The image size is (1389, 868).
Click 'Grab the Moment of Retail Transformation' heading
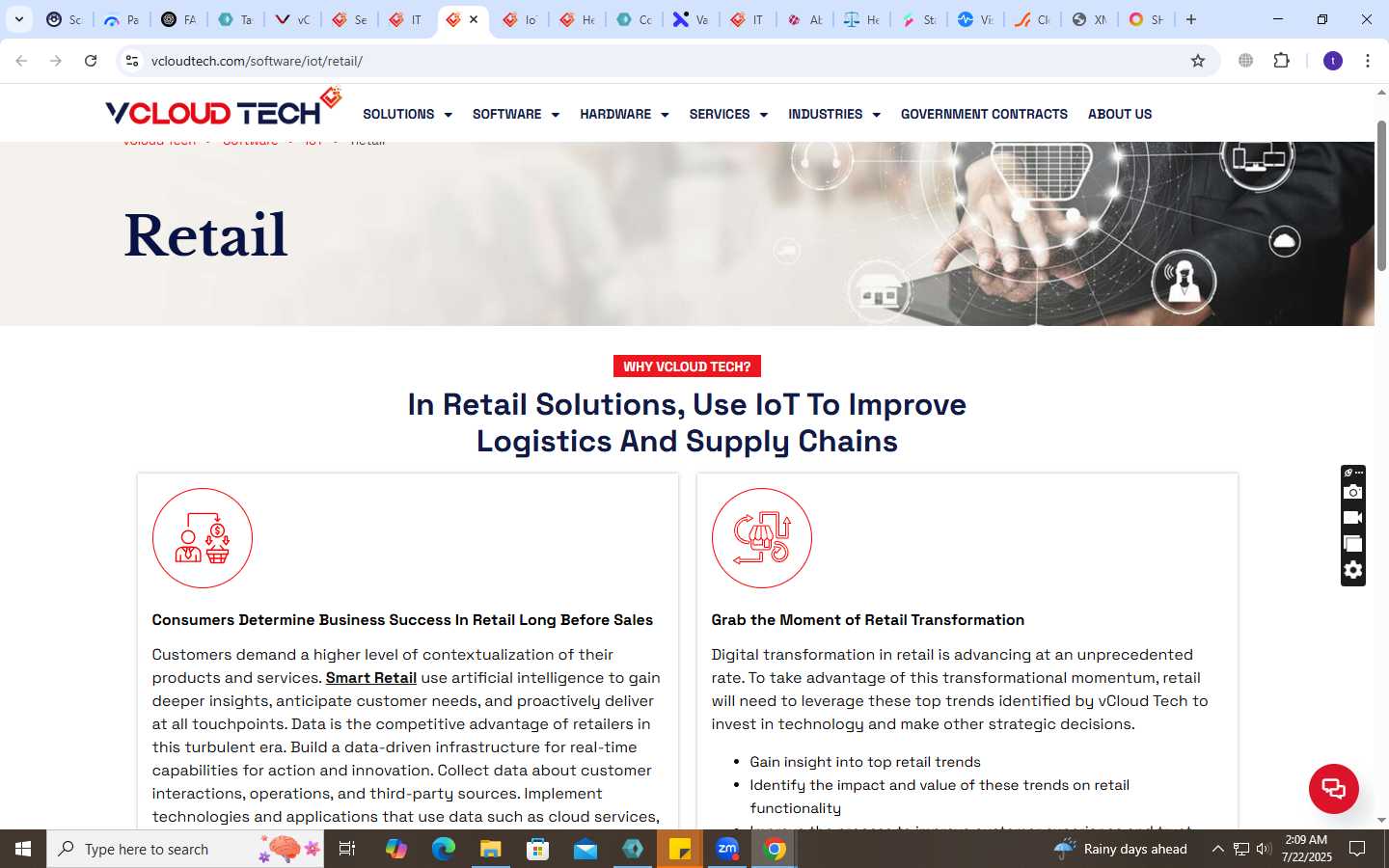click(868, 620)
